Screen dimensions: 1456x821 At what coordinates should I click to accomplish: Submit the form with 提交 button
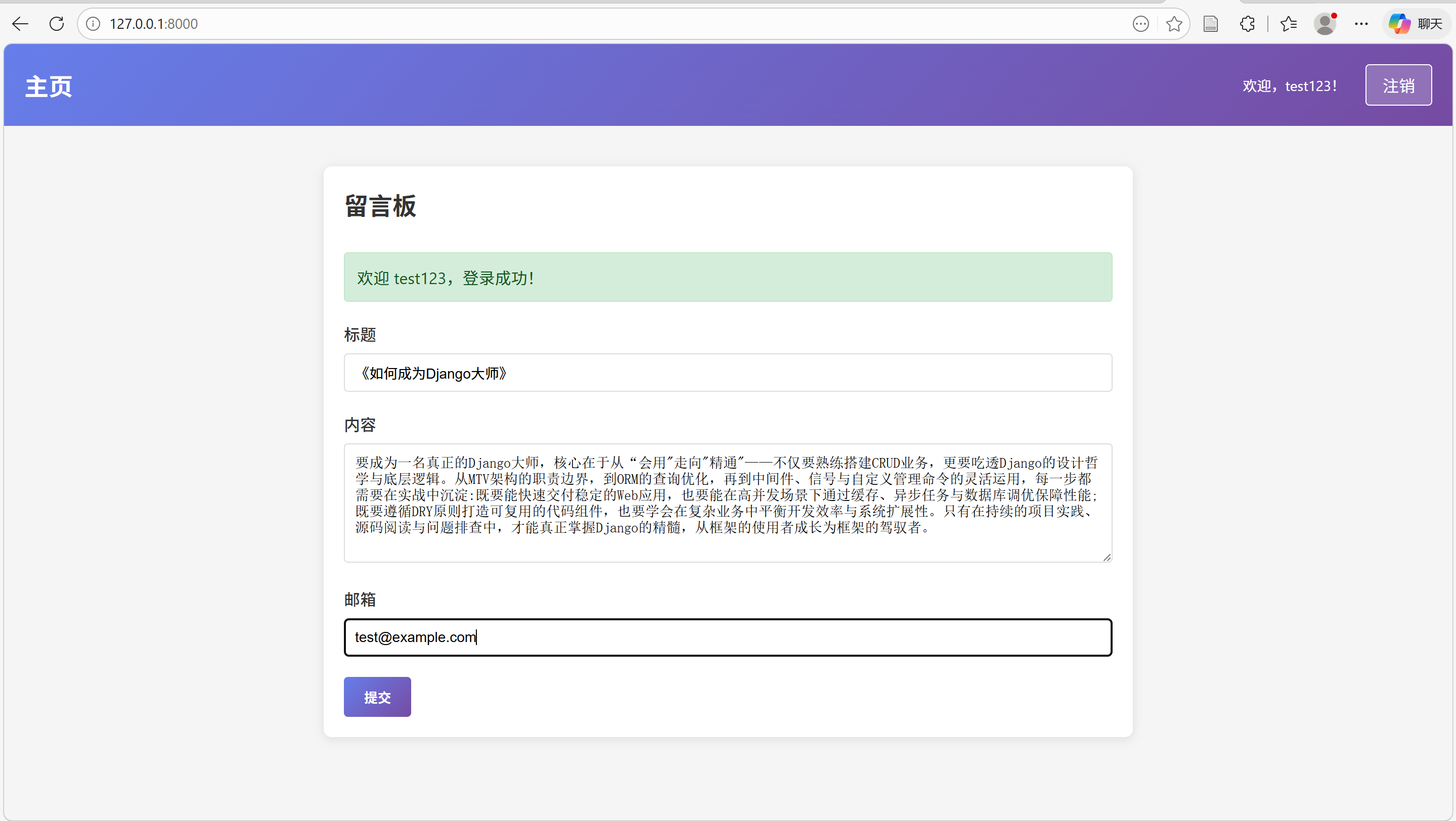(377, 697)
